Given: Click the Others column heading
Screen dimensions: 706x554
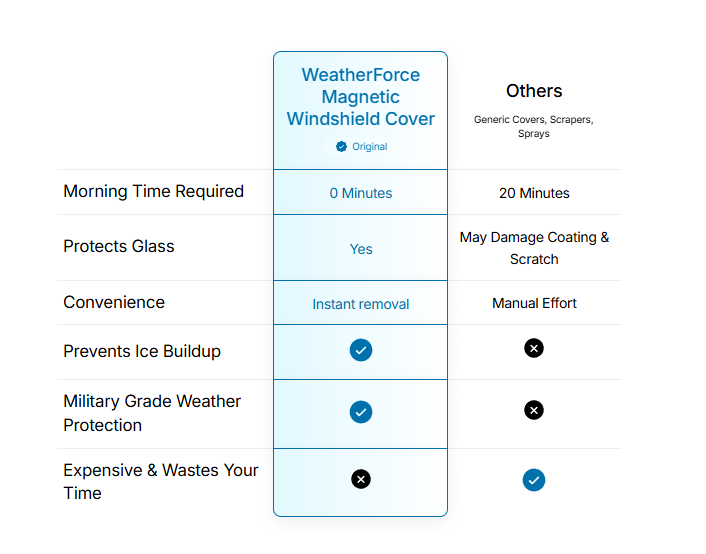Looking at the screenshot, I should (534, 91).
